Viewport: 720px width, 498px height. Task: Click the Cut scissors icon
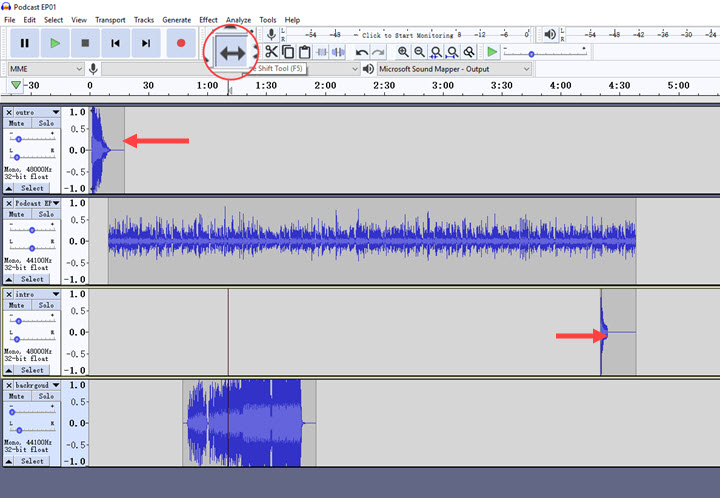271,51
